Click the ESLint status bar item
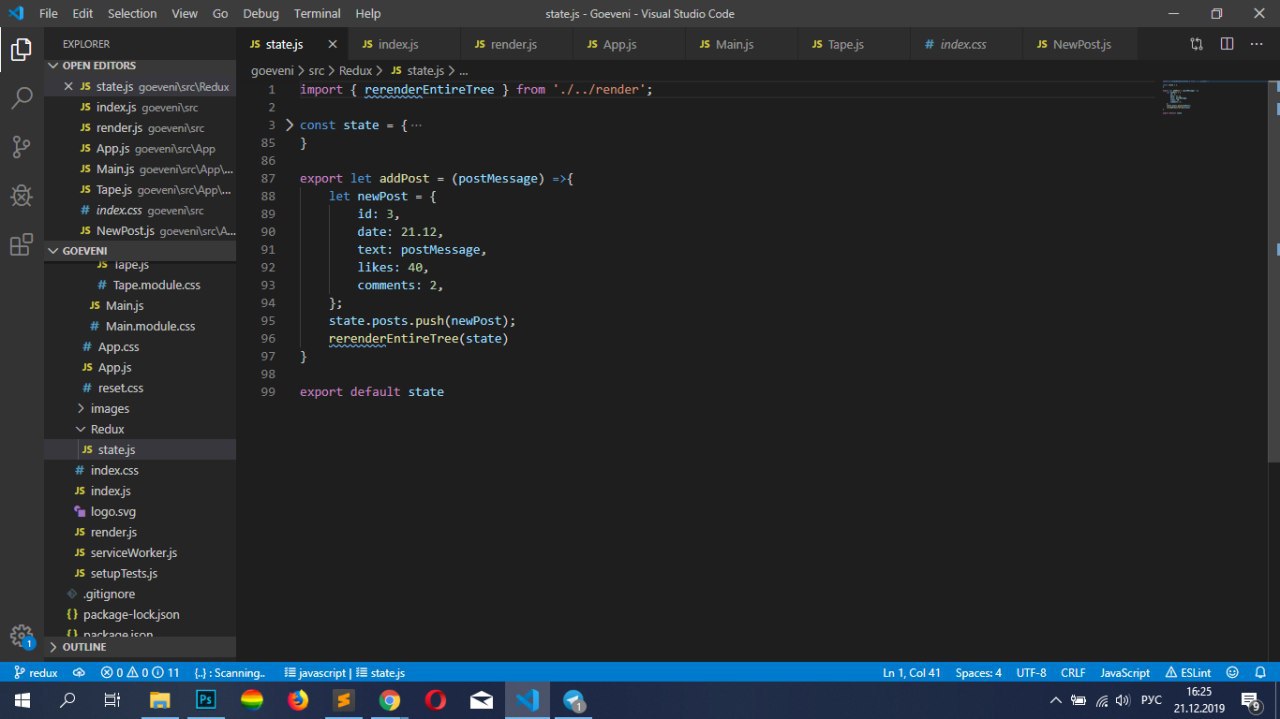 coord(1188,673)
